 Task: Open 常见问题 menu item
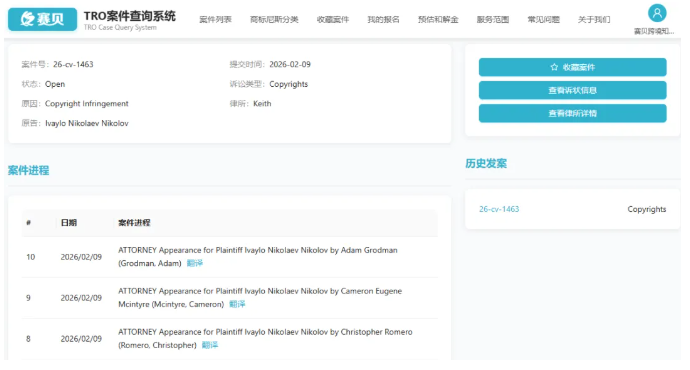(x=543, y=19)
